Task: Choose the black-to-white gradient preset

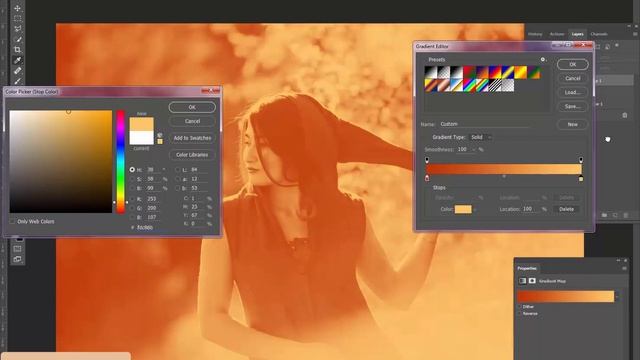Action: click(x=431, y=73)
